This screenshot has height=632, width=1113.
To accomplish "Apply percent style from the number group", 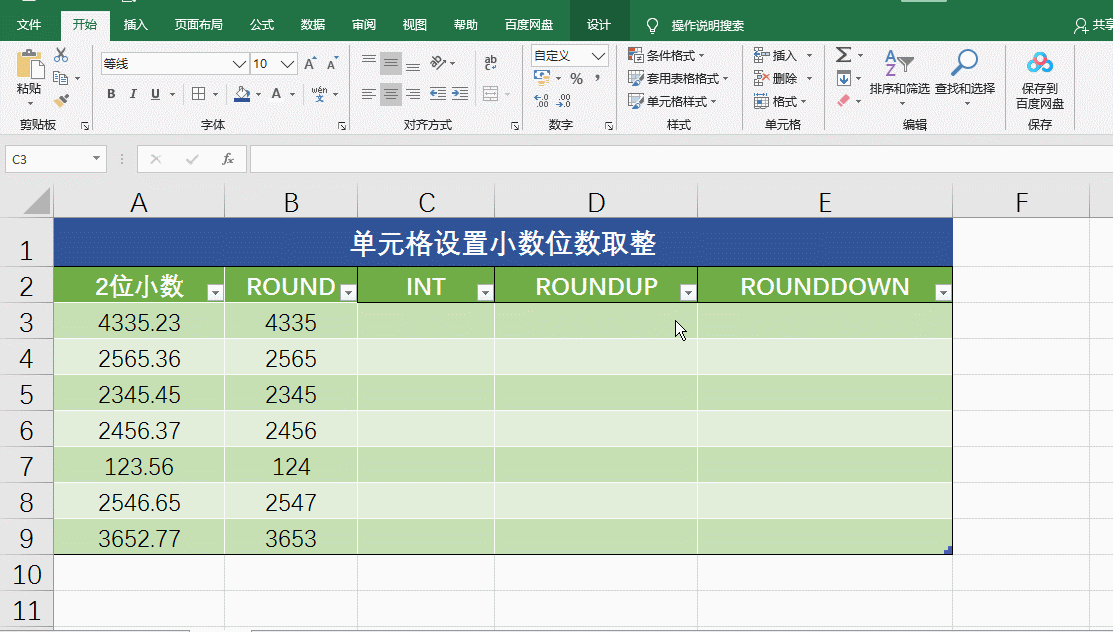I will pyautogui.click(x=576, y=76).
